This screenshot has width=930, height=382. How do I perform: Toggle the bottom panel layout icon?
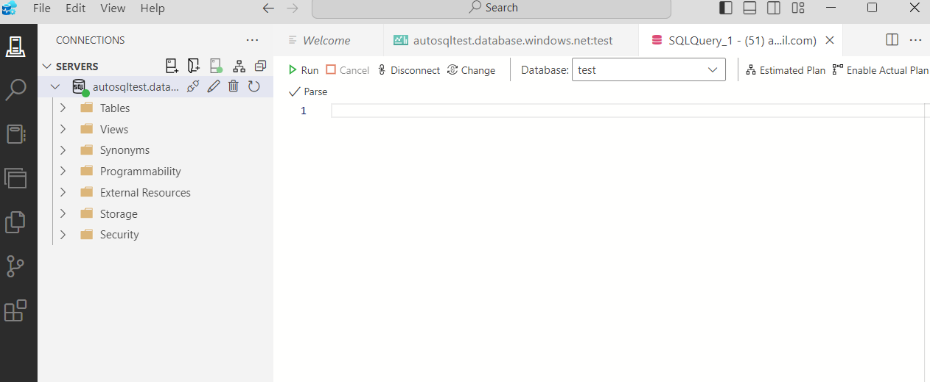pyautogui.click(x=750, y=8)
